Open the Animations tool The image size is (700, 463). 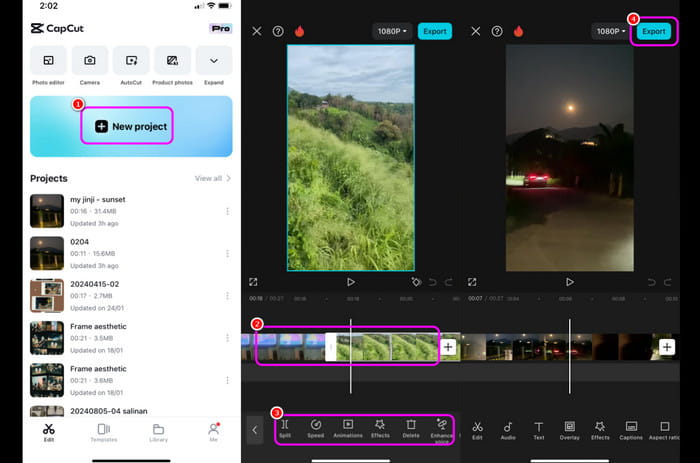pyautogui.click(x=348, y=429)
